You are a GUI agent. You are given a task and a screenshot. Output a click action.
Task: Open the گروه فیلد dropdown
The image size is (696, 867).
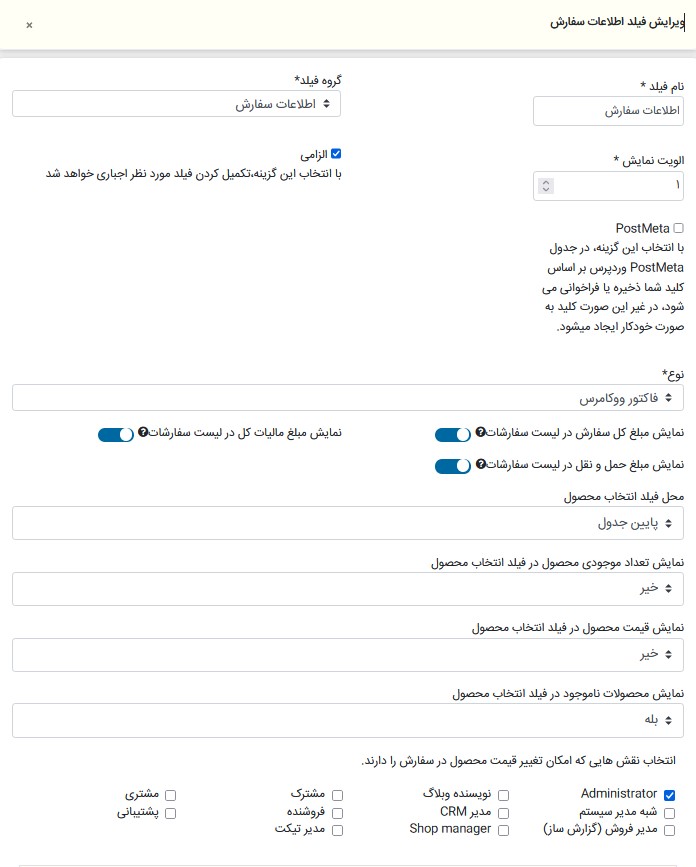(x=177, y=104)
